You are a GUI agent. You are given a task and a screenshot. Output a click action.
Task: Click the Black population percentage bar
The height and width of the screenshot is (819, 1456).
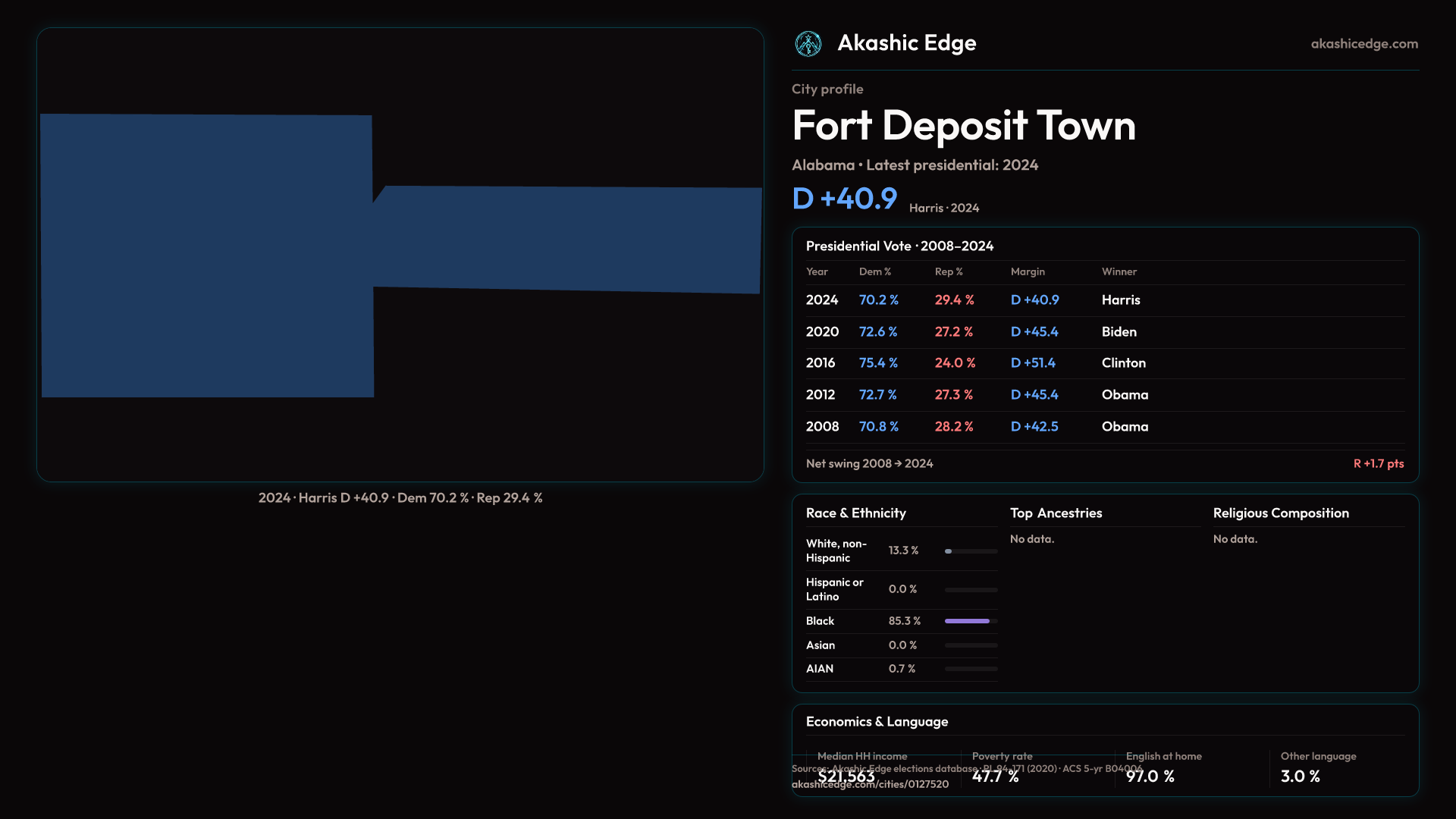click(x=968, y=621)
